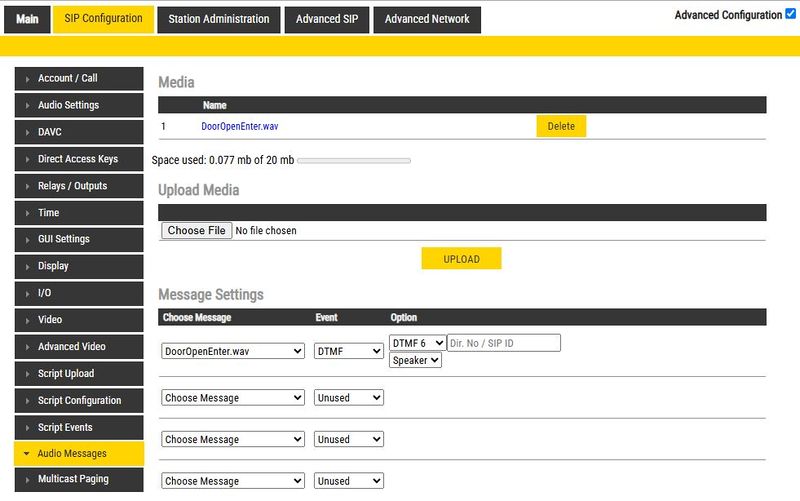Open the DoorOpenEnter.wav file link

[239, 127]
